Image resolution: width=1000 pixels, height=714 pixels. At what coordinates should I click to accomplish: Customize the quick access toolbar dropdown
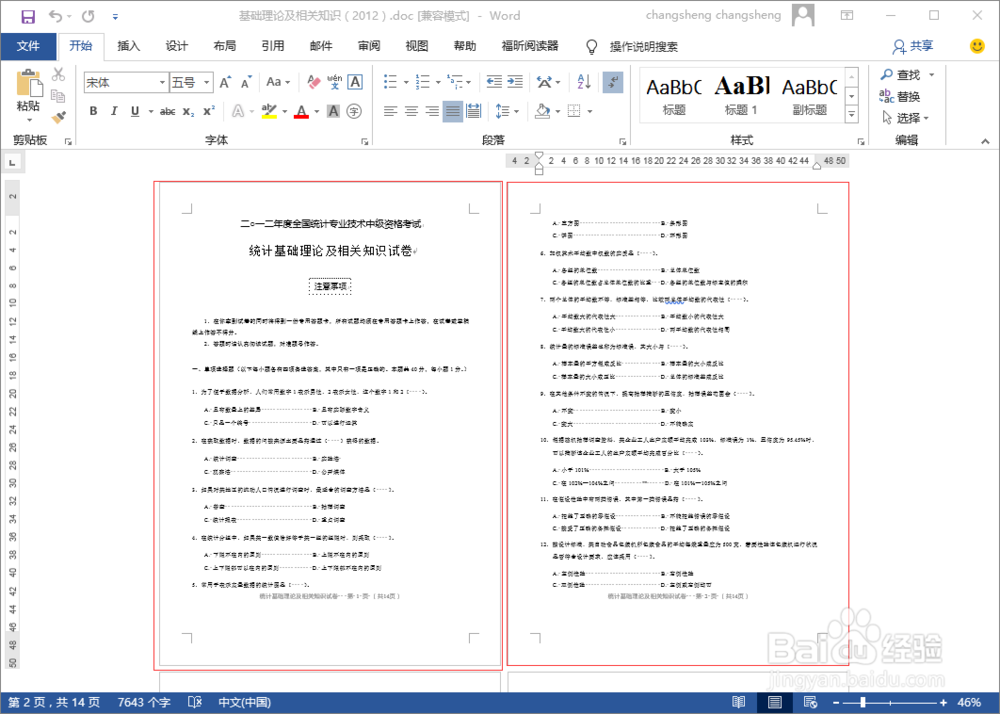click(115, 17)
